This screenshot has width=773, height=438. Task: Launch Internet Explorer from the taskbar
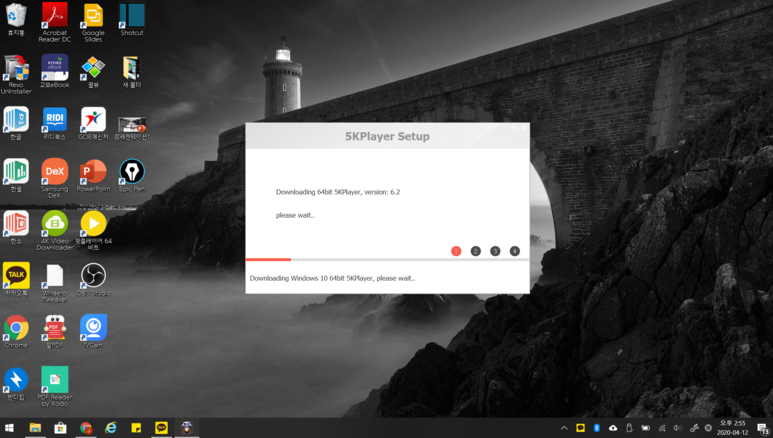[111, 428]
